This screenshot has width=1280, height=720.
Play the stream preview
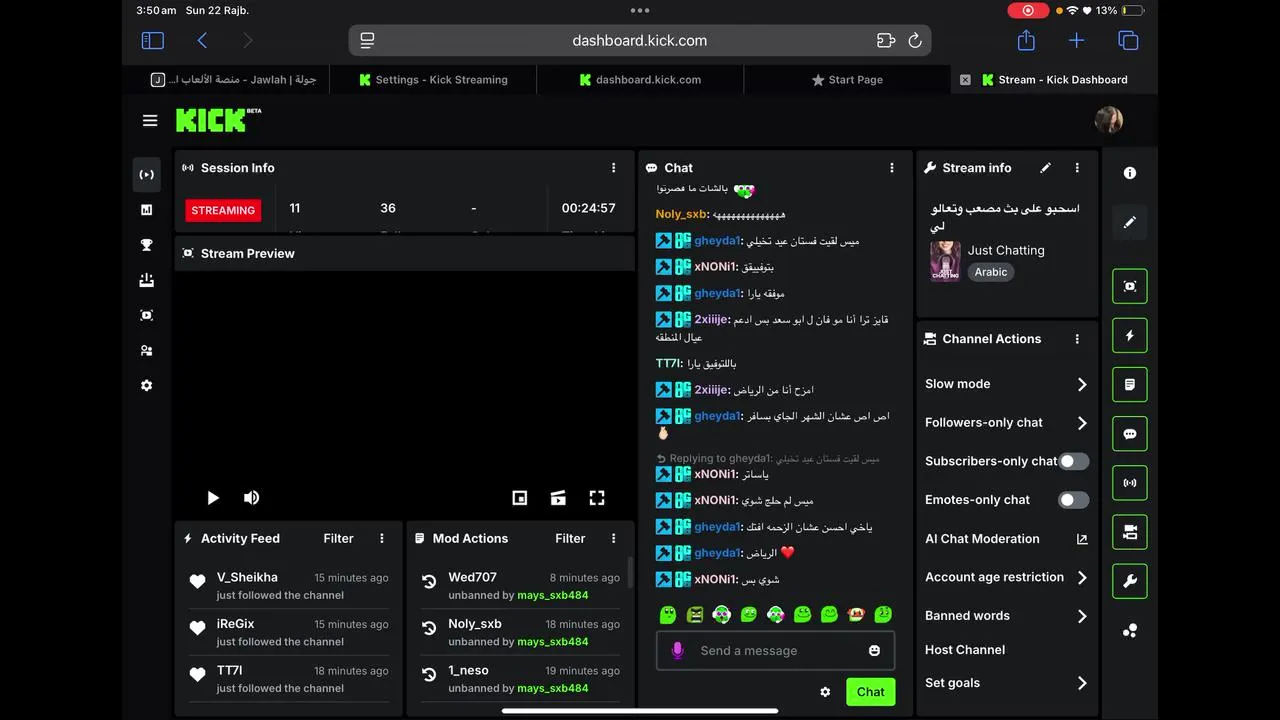[x=213, y=498]
